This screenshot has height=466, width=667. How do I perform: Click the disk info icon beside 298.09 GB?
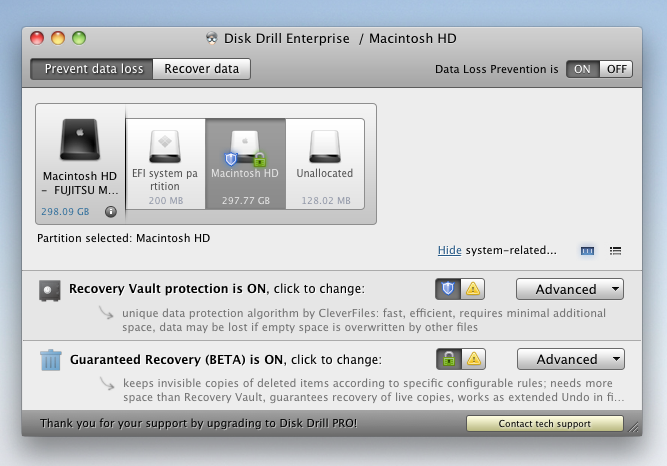pyautogui.click(x=111, y=212)
